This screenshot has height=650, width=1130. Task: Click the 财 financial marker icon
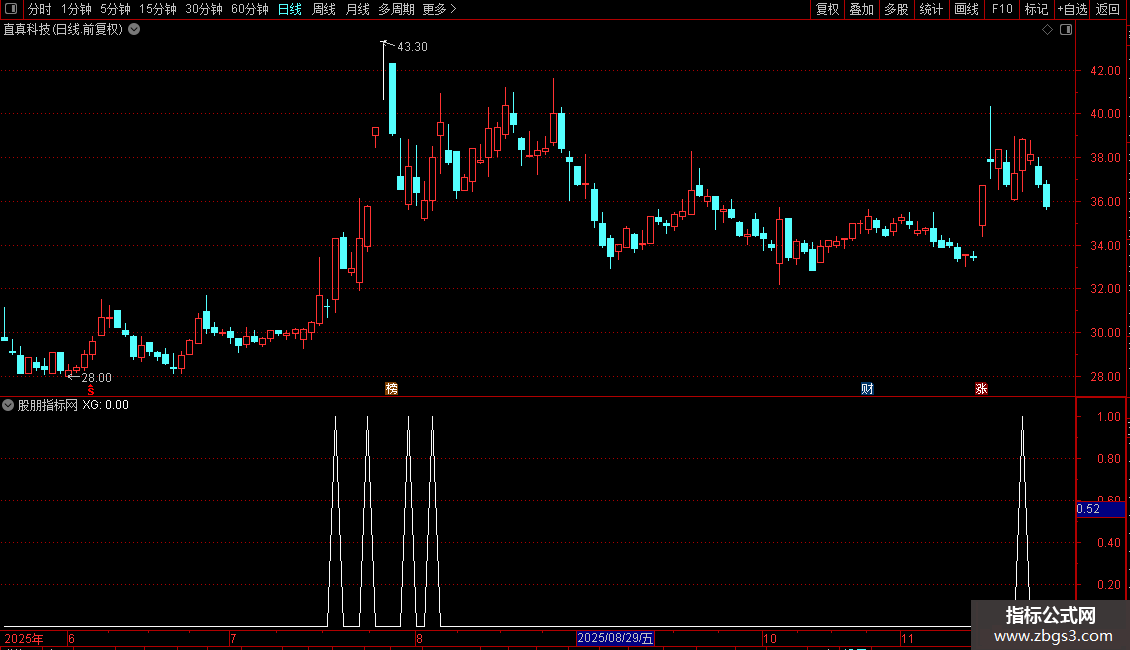[x=867, y=388]
